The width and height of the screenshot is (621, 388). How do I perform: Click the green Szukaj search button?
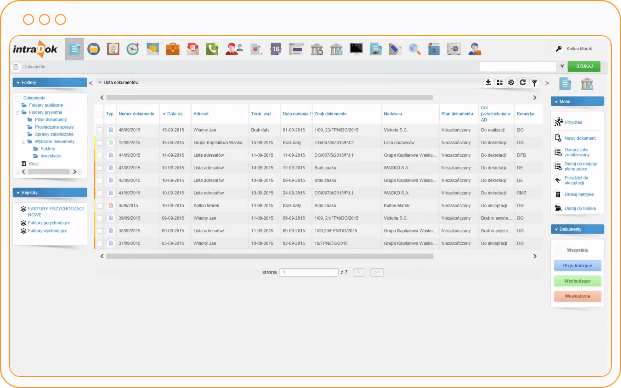(584, 66)
